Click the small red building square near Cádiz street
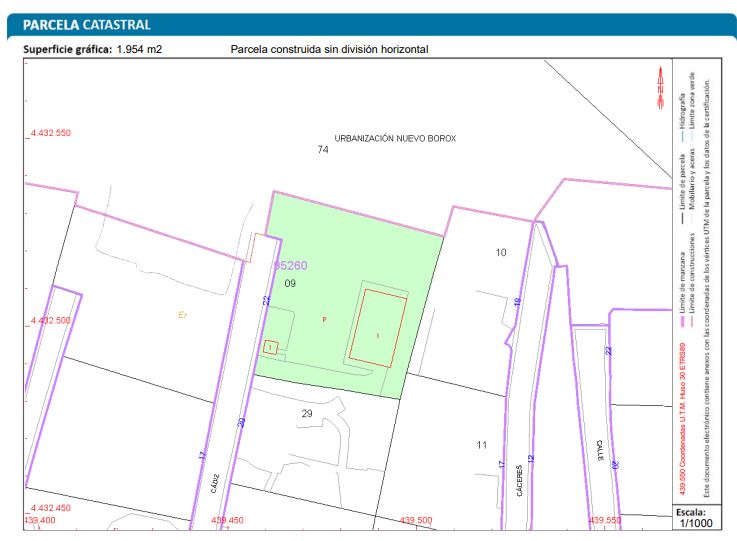Viewport: 737px width, 541px height. tap(270, 347)
